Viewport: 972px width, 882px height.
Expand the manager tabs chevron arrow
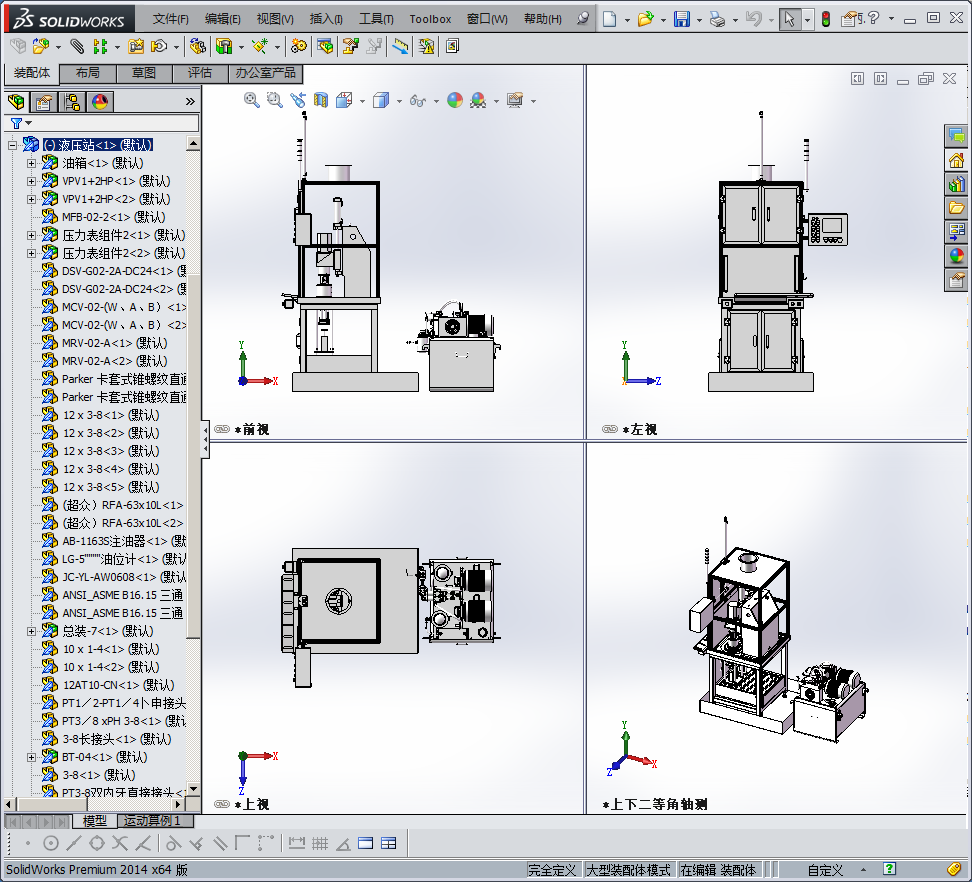point(190,102)
